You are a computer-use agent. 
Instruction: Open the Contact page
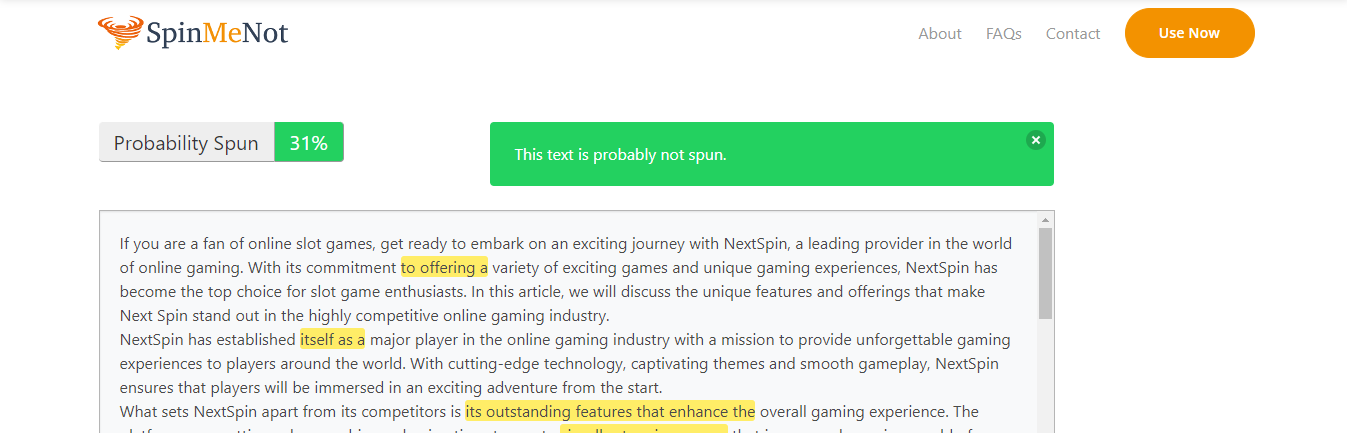pyautogui.click(x=1073, y=34)
